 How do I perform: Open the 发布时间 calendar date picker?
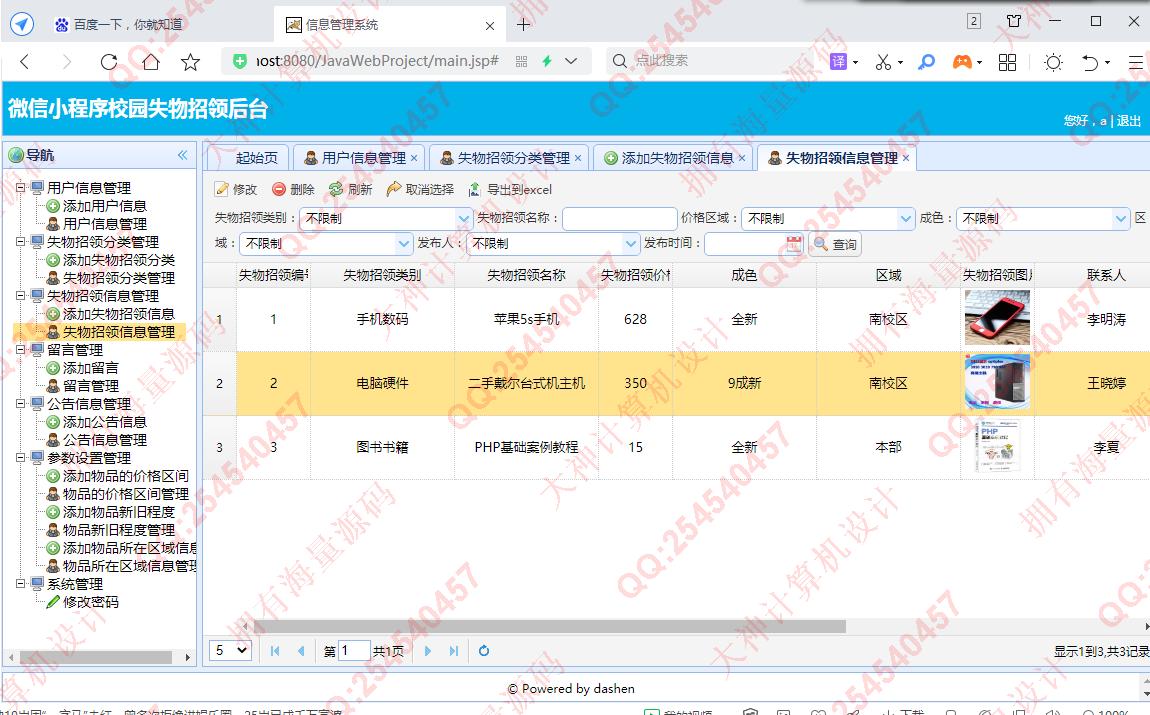click(794, 243)
